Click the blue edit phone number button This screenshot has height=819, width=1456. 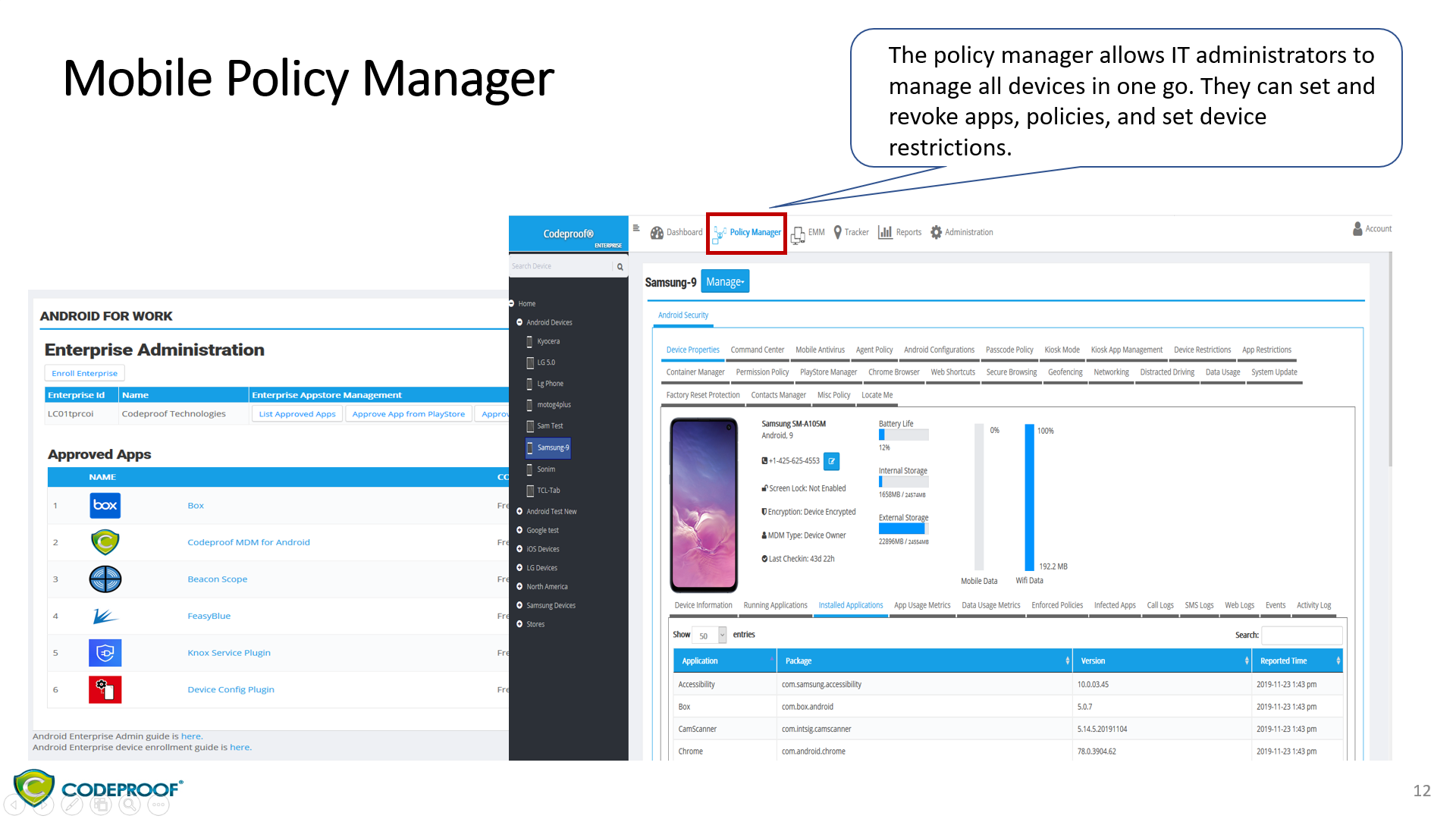(x=831, y=461)
